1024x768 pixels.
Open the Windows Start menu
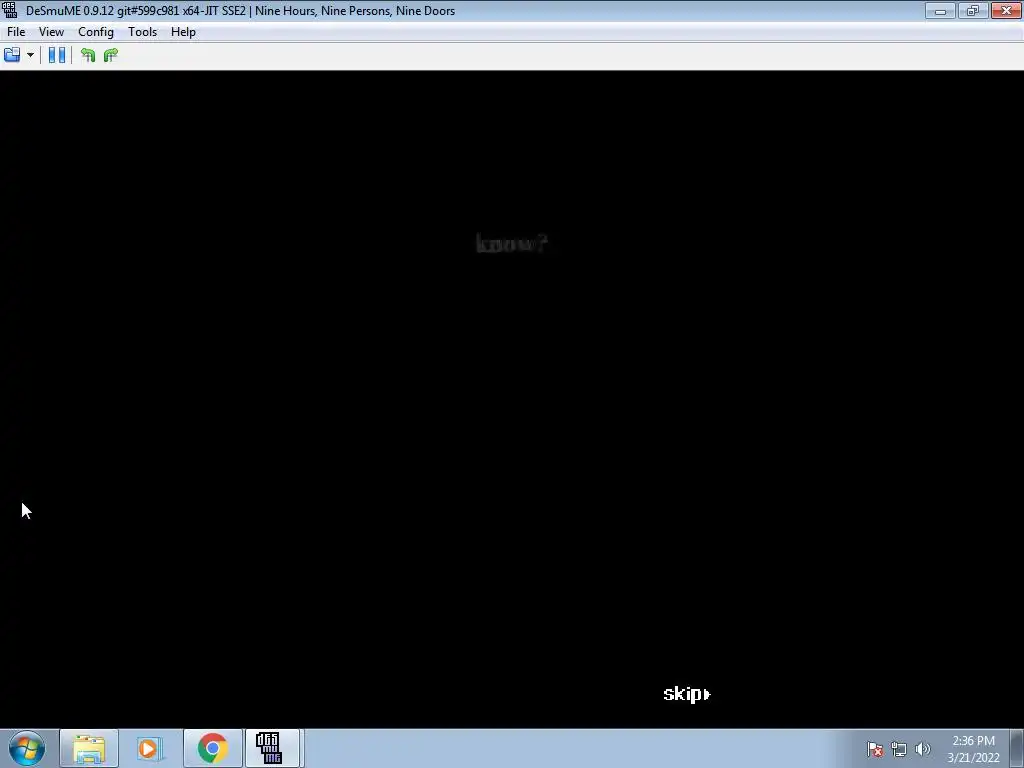[27, 748]
